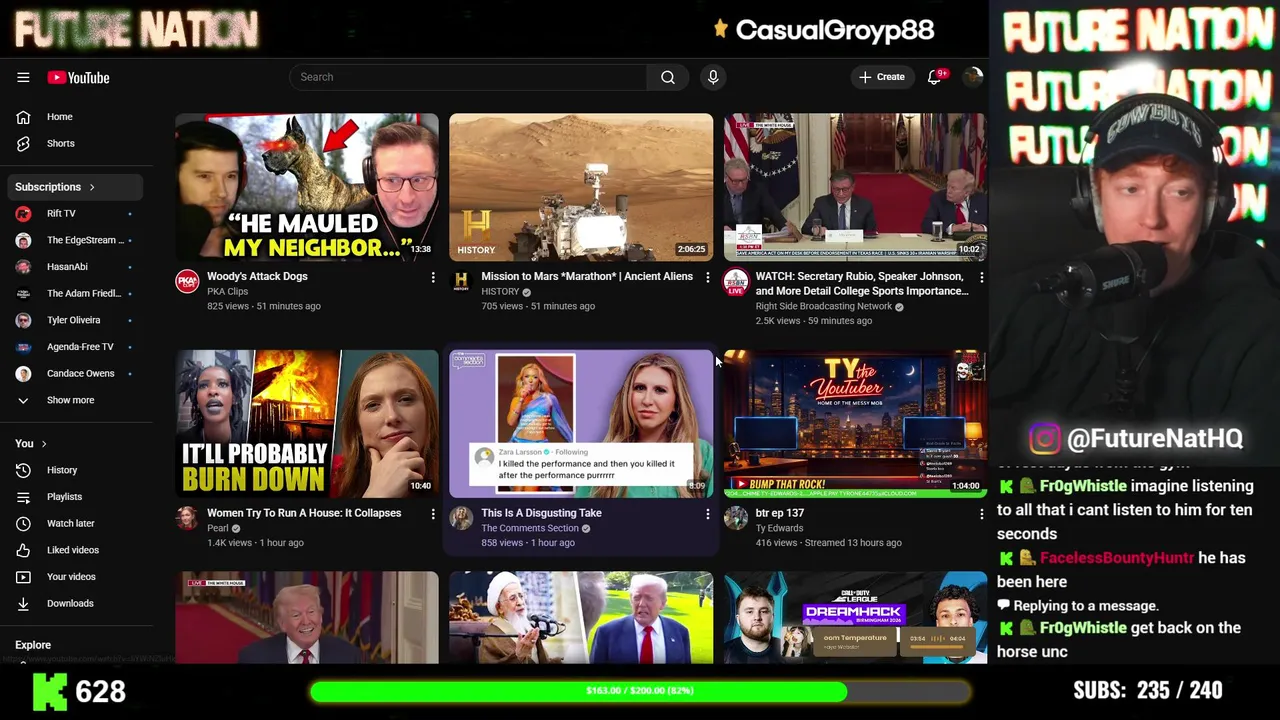The height and width of the screenshot is (720, 1280).
Task: Open options menu for Secretary Rubio video
Action: 981,277
